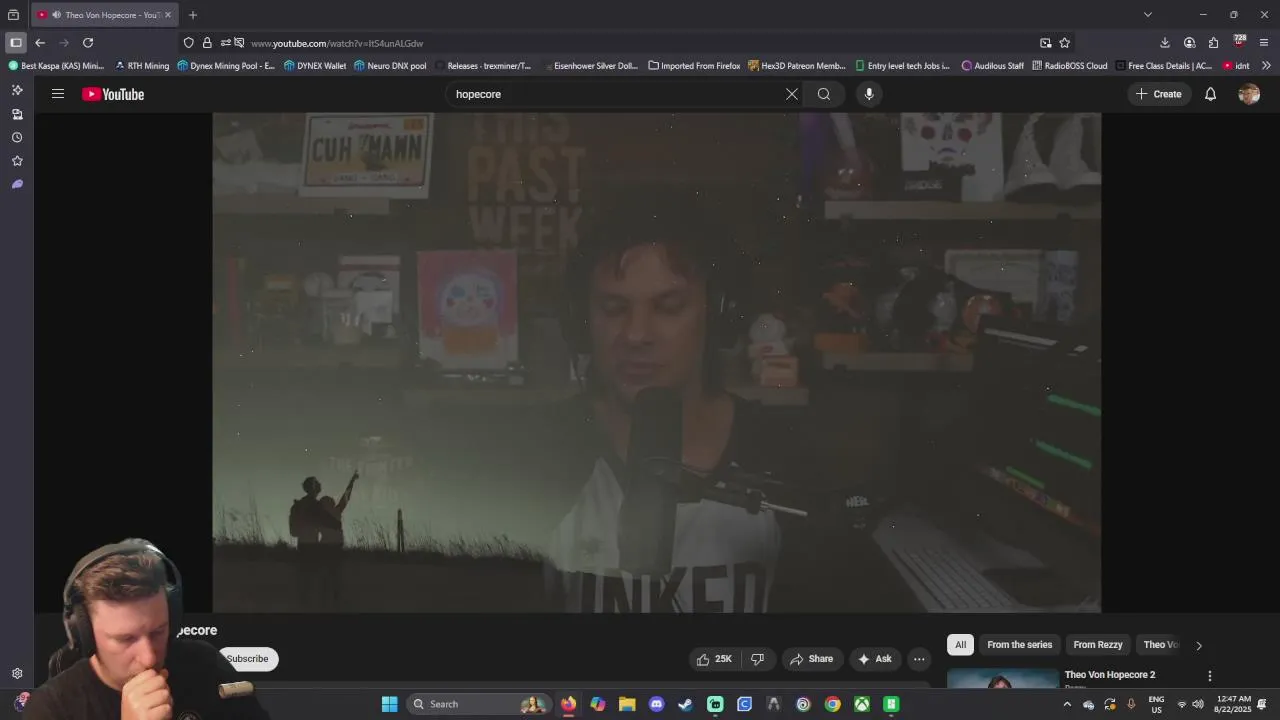Close the Theo Von Hopecore tab
This screenshot has width=1280, height=720.
pos(168,15)
